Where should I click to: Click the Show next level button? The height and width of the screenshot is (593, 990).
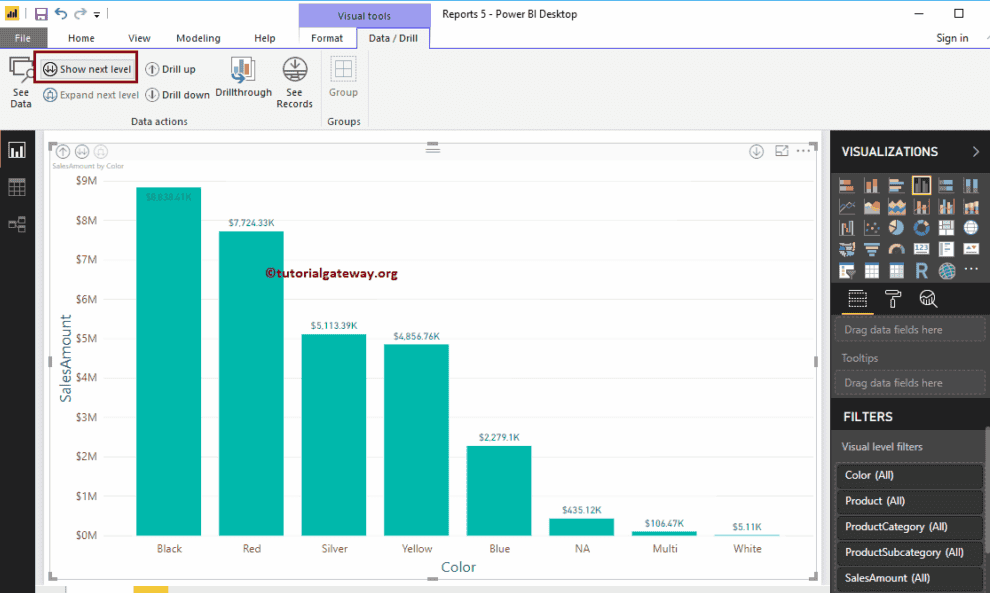(87, 69)
